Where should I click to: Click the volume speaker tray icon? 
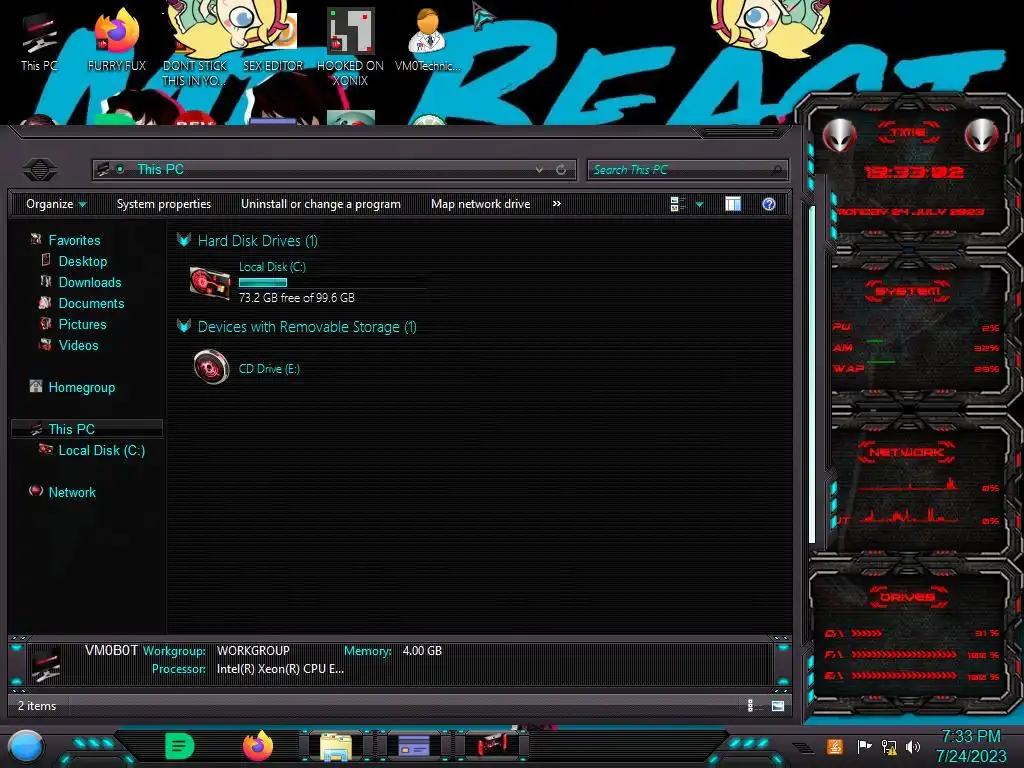913,746
